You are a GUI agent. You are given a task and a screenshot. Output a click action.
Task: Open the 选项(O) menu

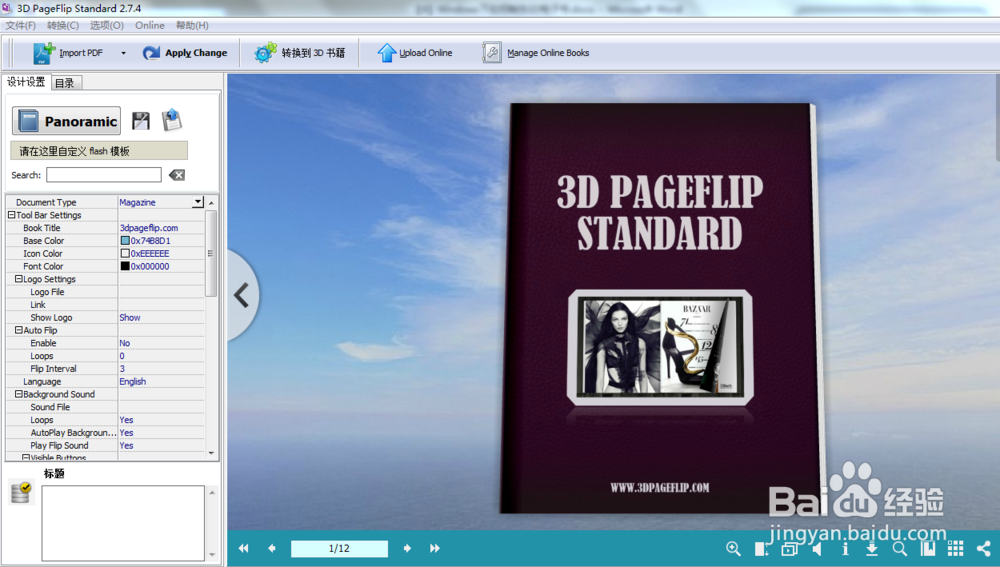[107, 26]
